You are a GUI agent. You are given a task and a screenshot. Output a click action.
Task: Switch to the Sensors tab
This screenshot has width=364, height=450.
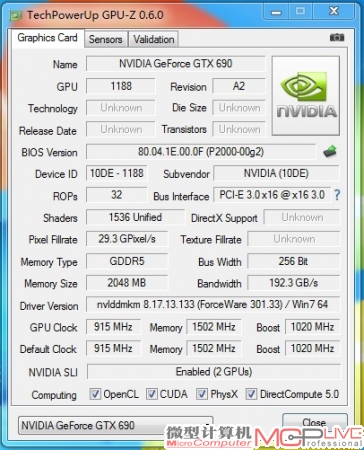coord(106,39)
